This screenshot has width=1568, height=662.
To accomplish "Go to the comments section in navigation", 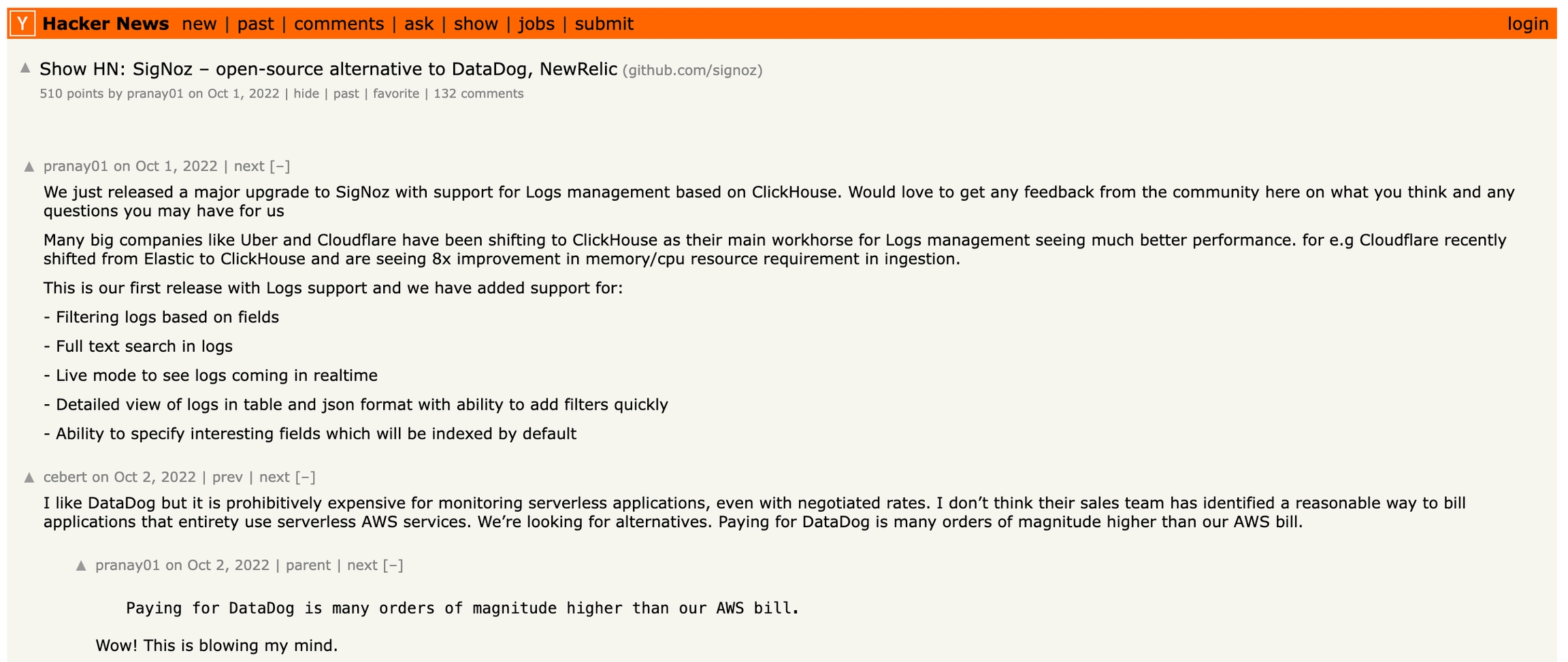I will click(x=339, y=24).
